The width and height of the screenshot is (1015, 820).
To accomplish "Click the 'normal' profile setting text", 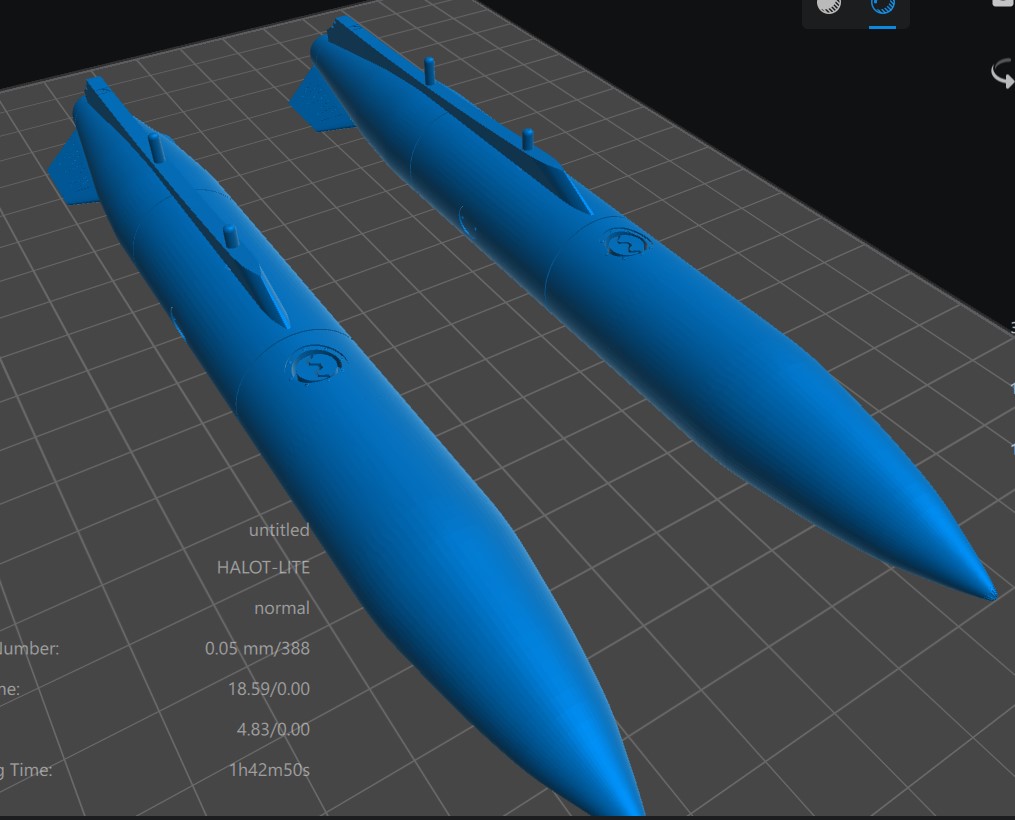I will coord(281,608).
